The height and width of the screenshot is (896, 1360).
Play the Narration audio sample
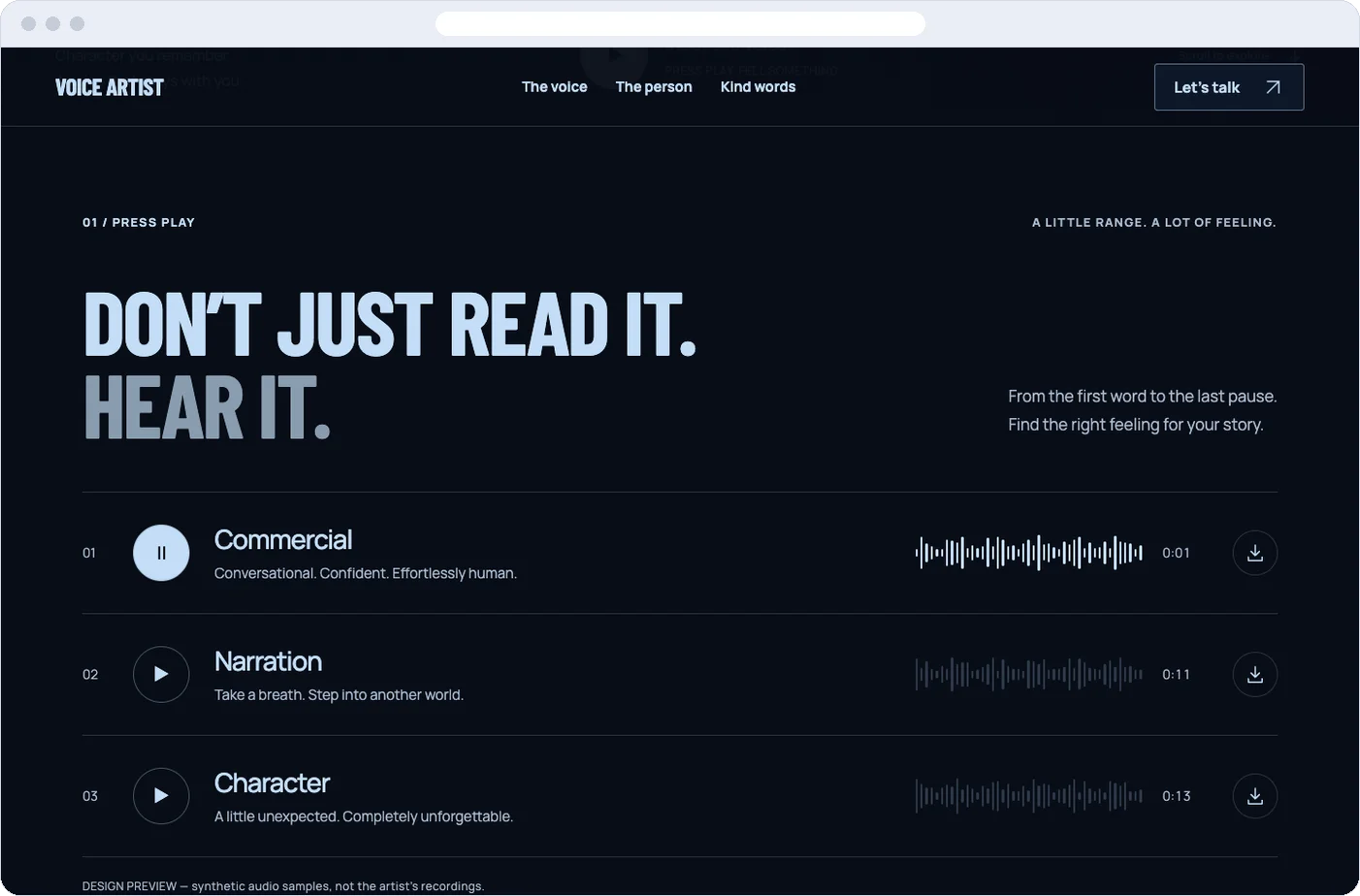point(161,674)
